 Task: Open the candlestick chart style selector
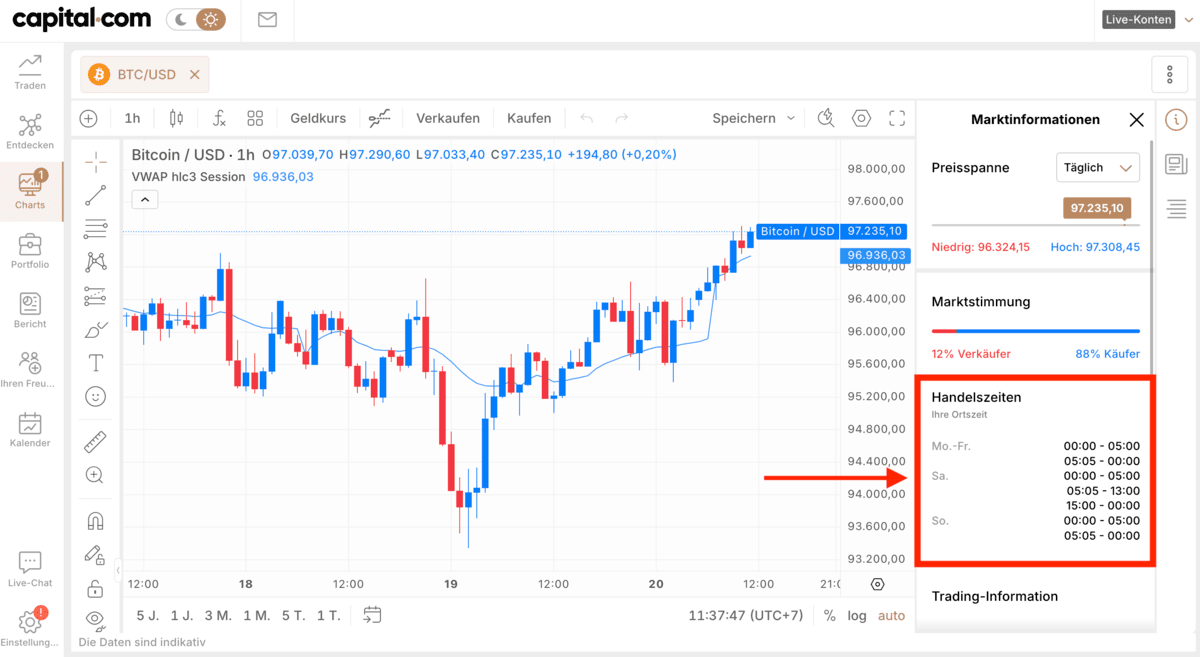177,118
